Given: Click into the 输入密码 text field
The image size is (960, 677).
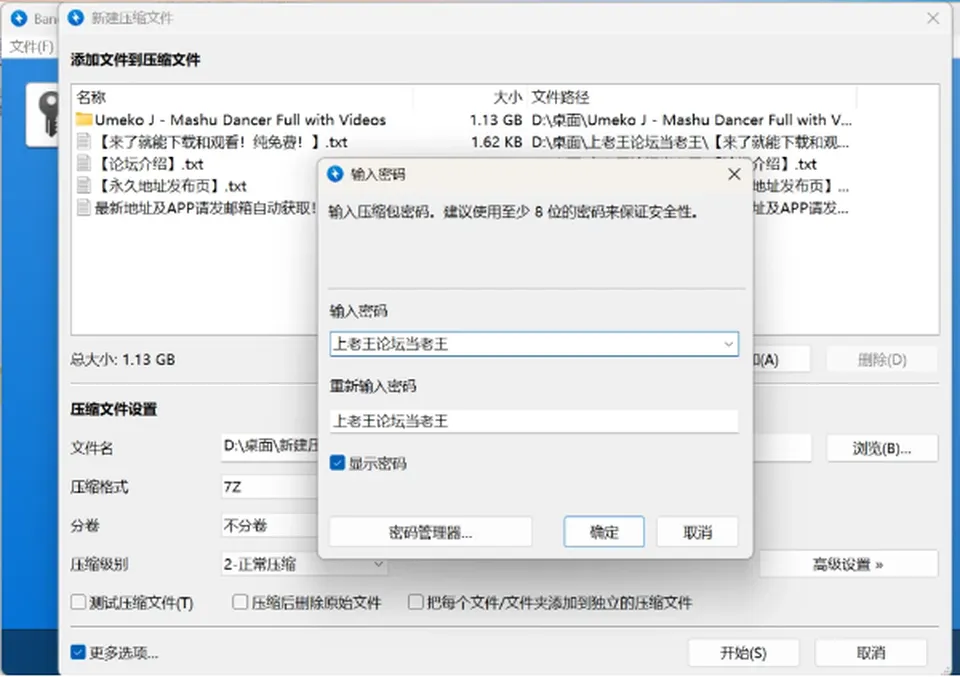Looking at the screenshot, I should coord(534,344).
